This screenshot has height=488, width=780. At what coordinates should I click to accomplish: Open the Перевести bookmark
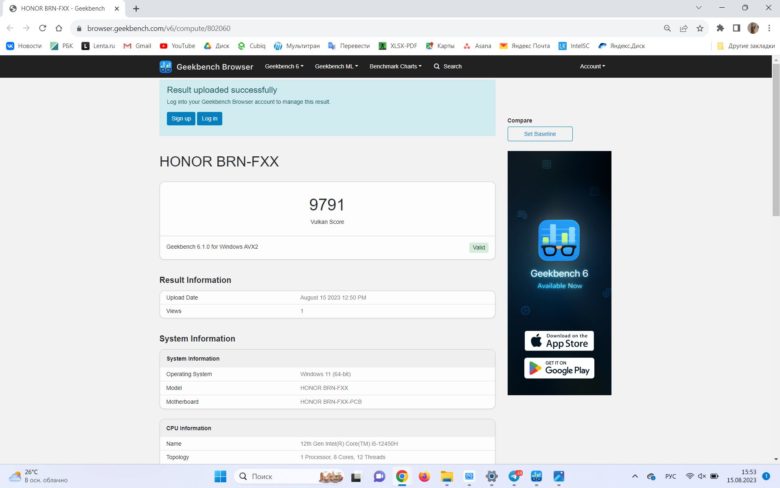[x=349, y=46]
